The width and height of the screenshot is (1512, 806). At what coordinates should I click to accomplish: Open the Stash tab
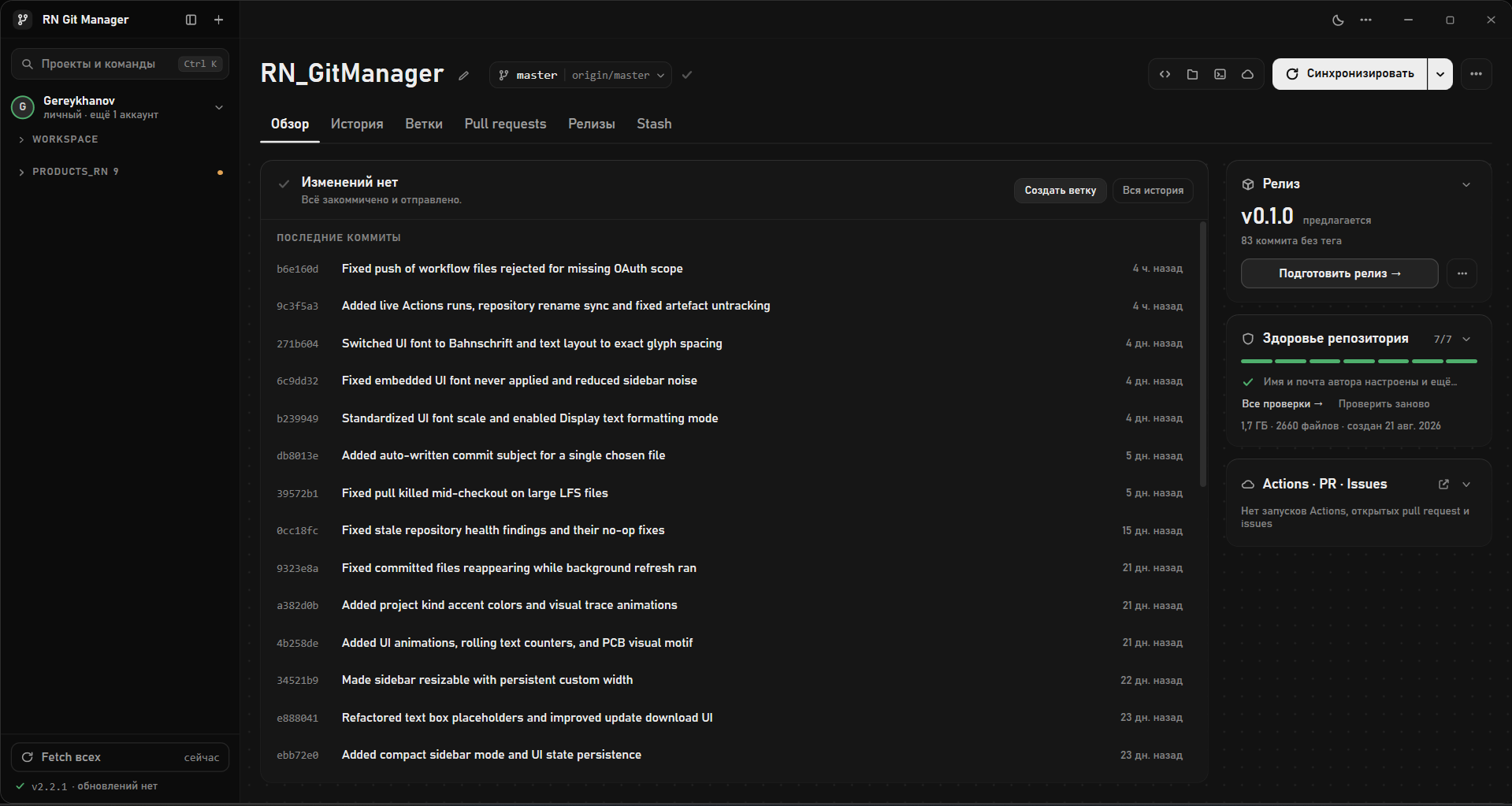654,124
